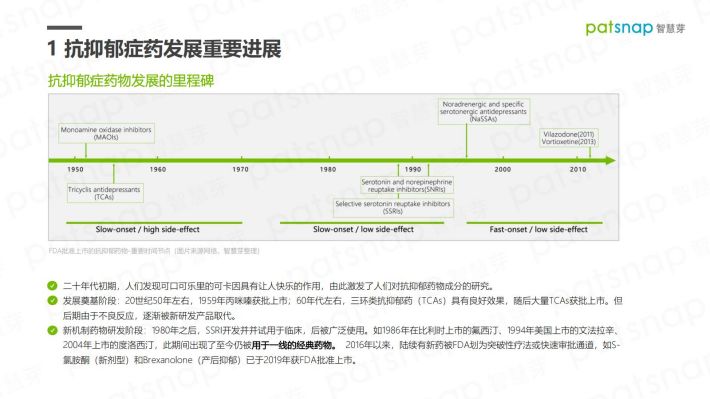Select the Monoamine oxidase inhibitors (MAOIs) label box

(106, 133)
